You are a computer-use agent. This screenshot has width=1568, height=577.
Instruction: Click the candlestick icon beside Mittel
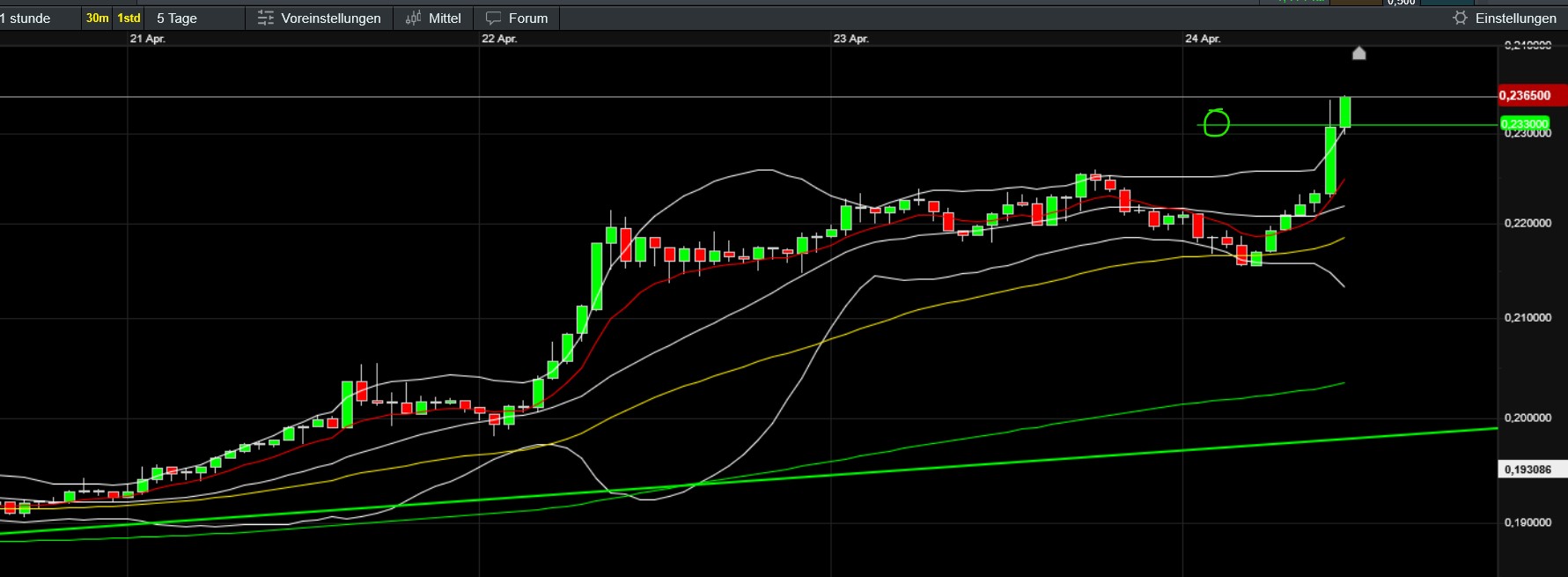pos(413,18)
